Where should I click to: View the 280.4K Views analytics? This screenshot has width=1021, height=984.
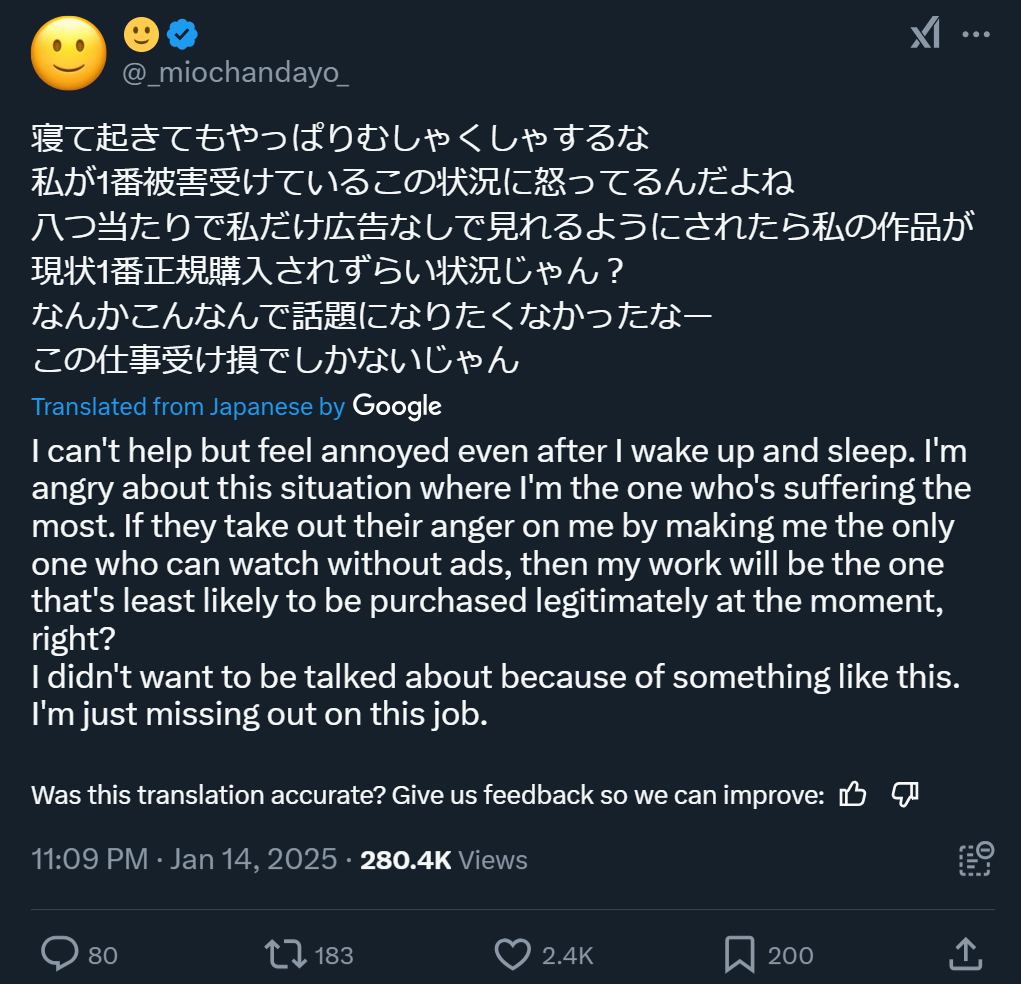[x=443, y=860]
